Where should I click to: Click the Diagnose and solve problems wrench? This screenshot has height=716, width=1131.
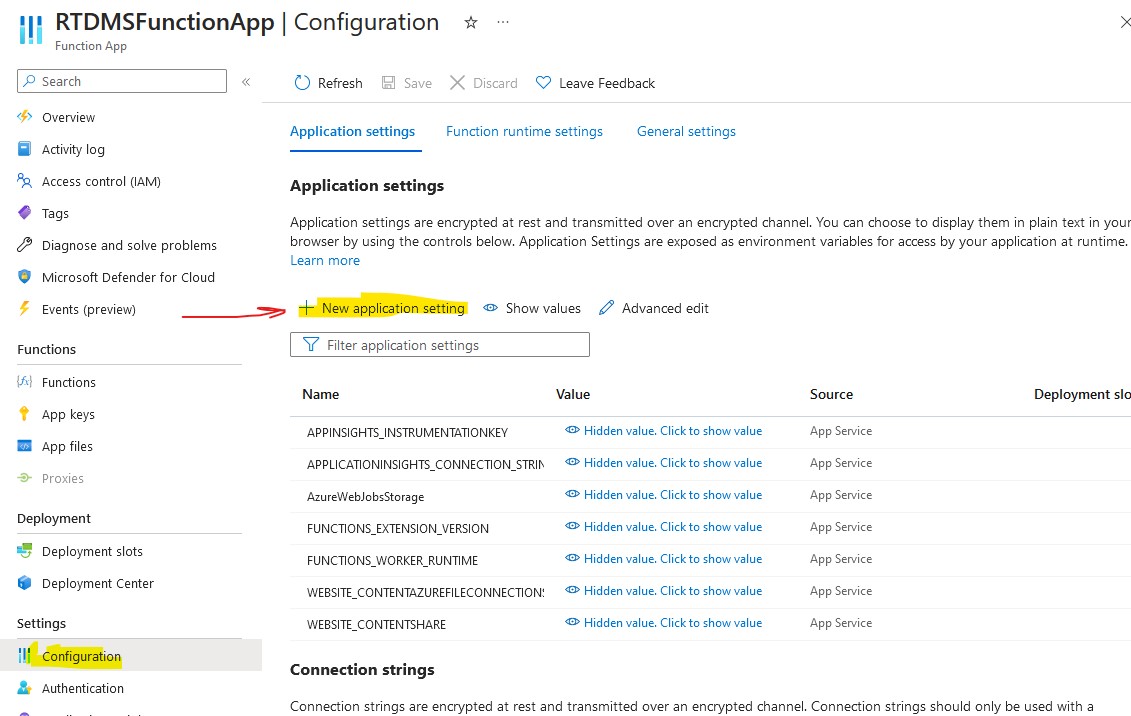[25, 245]
